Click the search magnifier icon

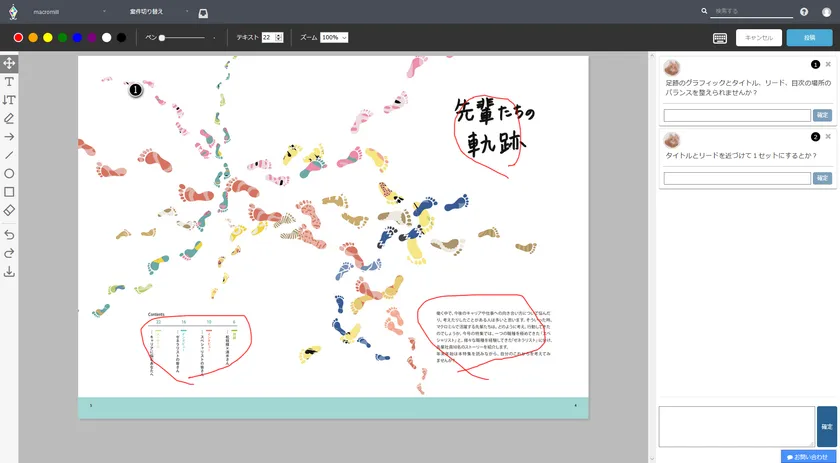704,11
